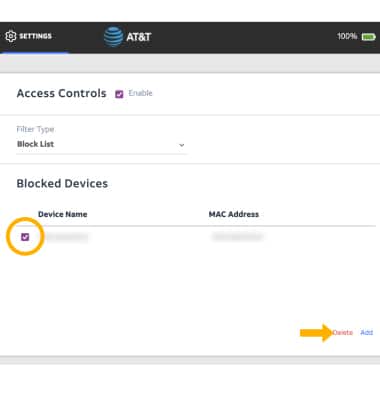
Task: Click the Device Name column header
Action: coord(63,214)
